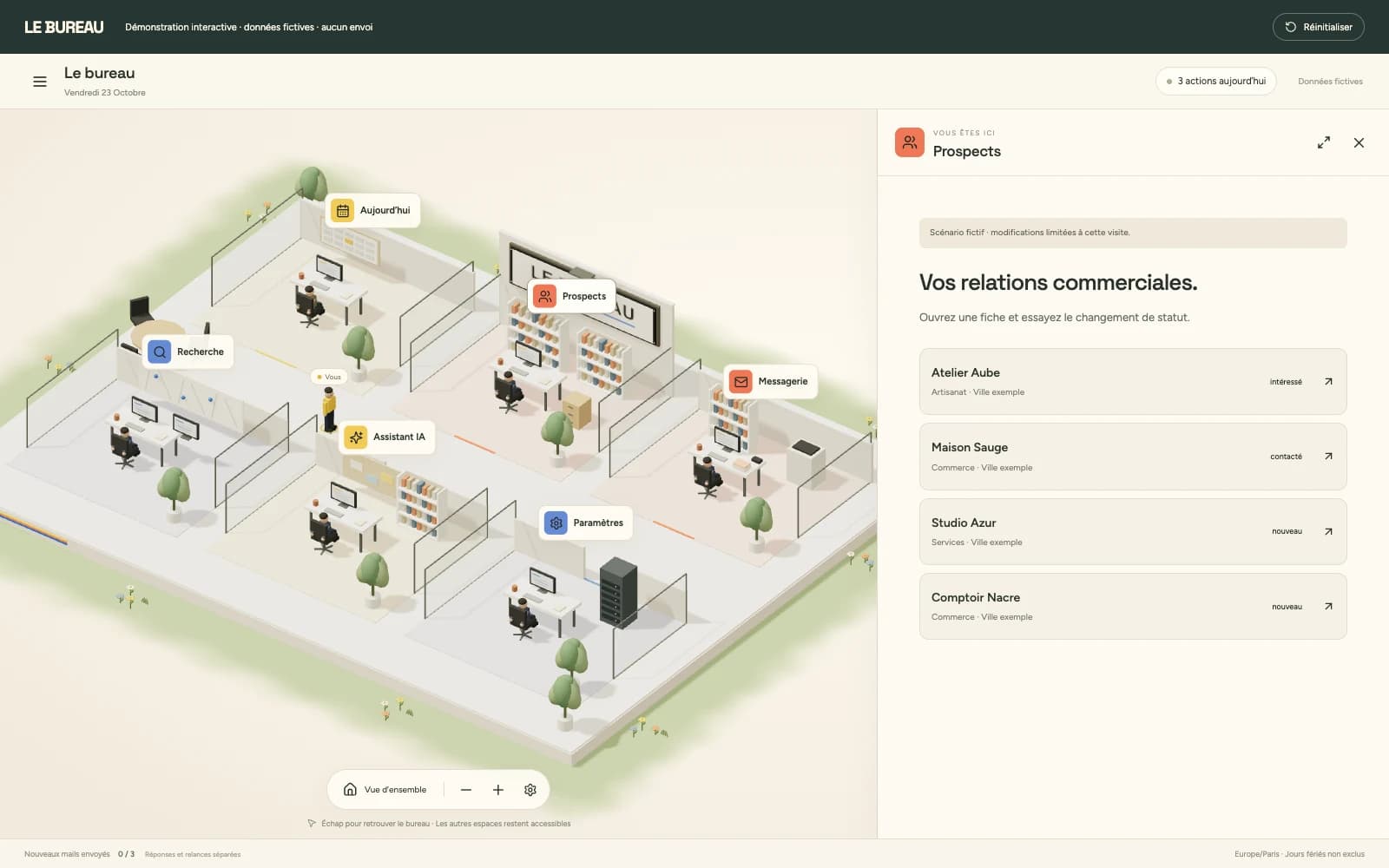The height and width of the screenshot is (868, 1389).
Task: Click the LE BUREAU logo
Action: coord(64,27)
